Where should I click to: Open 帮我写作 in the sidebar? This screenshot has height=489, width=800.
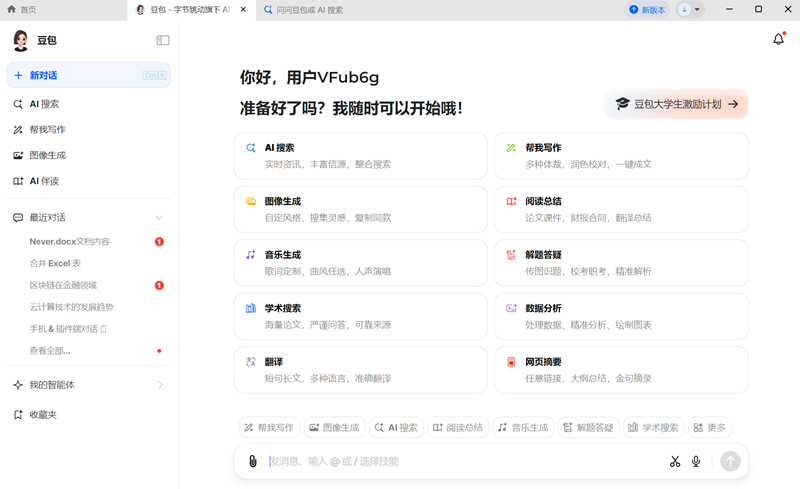[88, 130]
